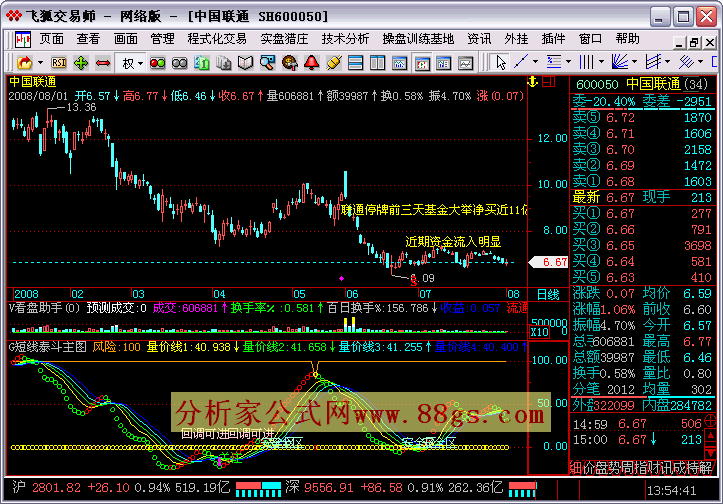Image resolution: width=723 pixels, height=504 pixels.
Task: Open the 查看 menu
Action: [x=88, y=39]
